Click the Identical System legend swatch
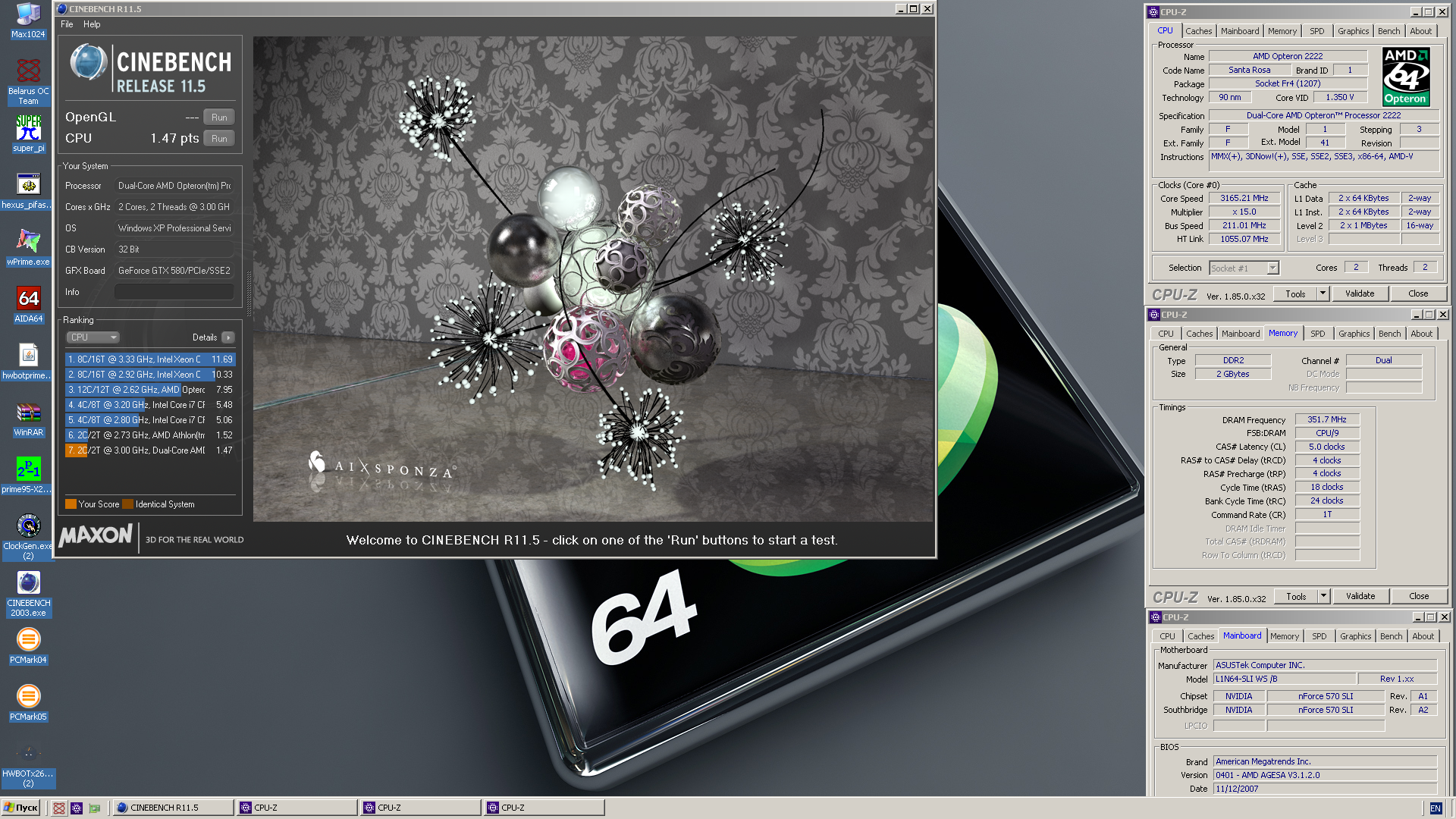Screen dimensions: 1456x819 127,504
